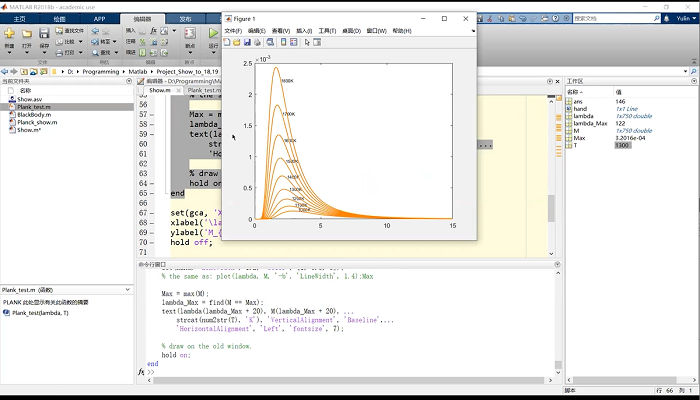This screenshot has height=400, width=700.
Task: Switch to the Show.m editor tab
Action: [x=160, y=90]
